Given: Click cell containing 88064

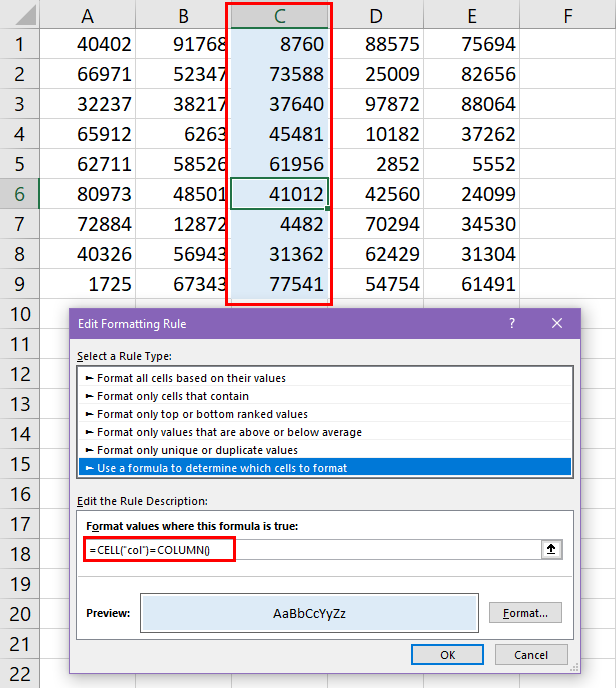Looking at the screenshot, I should 472,104.
